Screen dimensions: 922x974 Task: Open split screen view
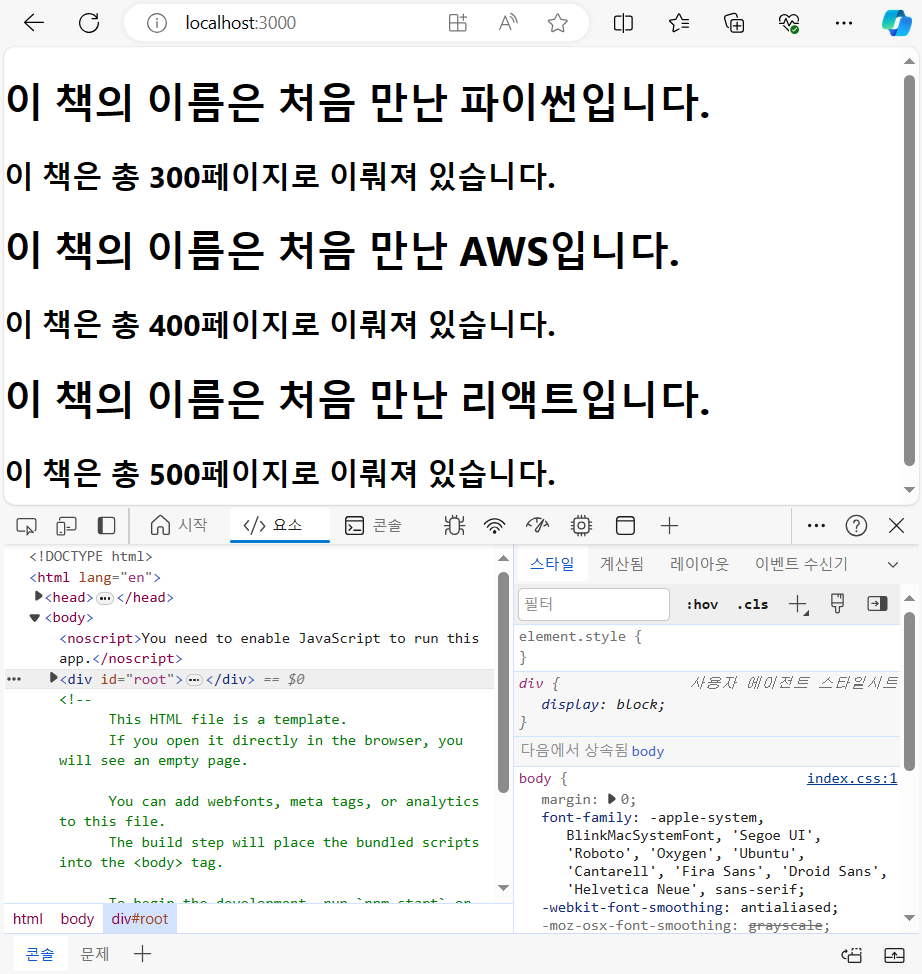pos(623,23)
